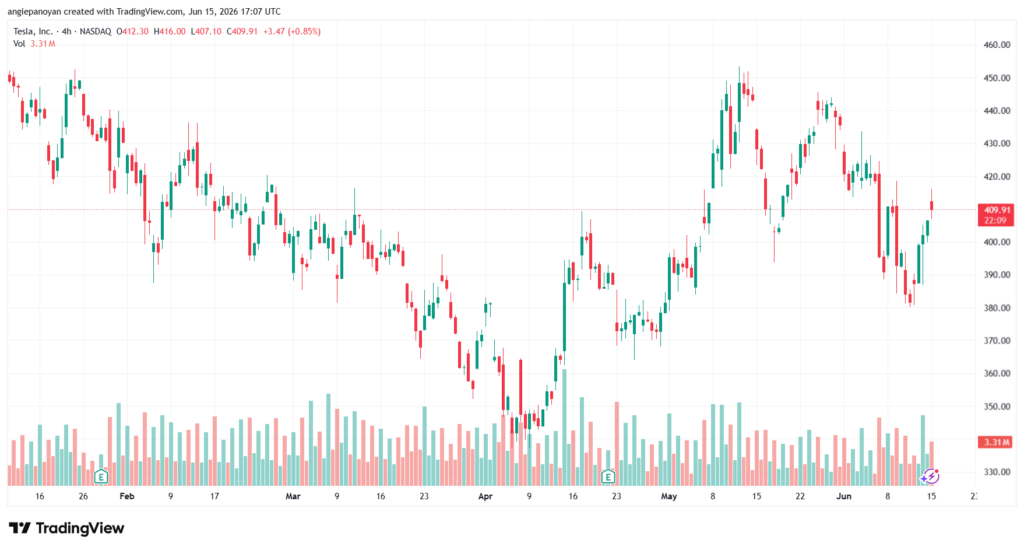Select the red 409.91 current price label
The width and height of the screenshot is (1024, 550).
[x=997, y=215]
